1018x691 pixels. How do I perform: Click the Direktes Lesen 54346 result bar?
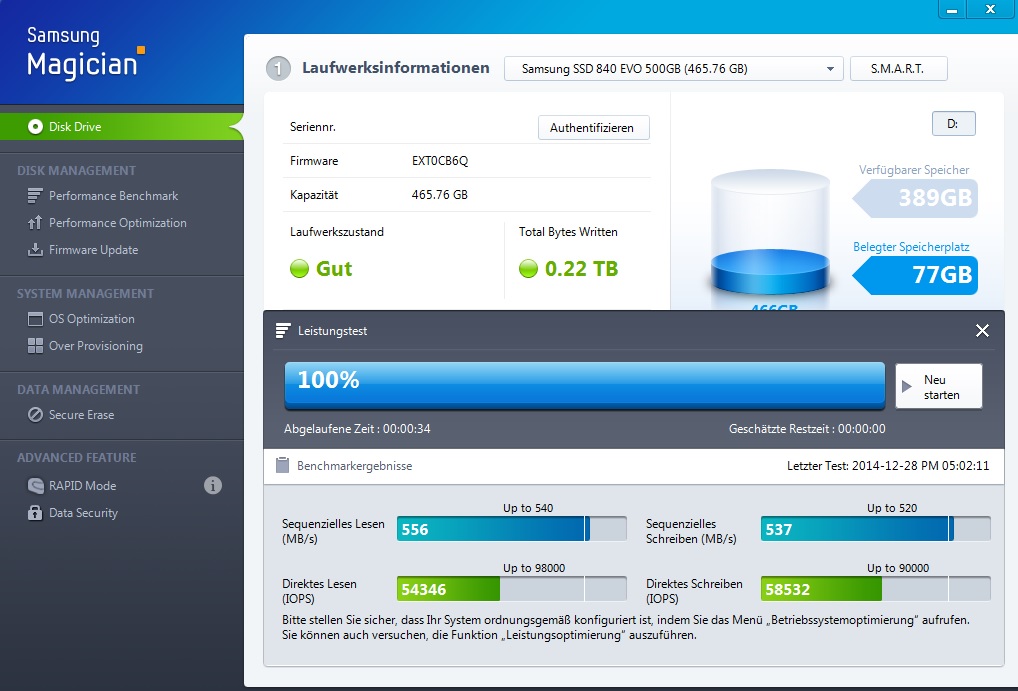(512, 589)
